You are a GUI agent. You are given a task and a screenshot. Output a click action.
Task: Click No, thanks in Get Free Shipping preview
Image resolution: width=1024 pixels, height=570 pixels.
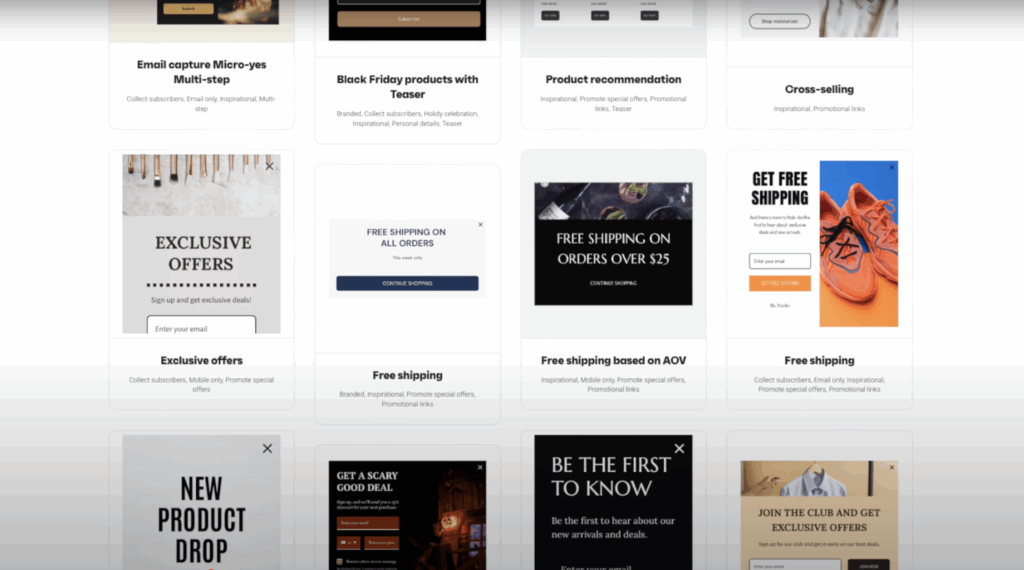click(x=780, y=306)
